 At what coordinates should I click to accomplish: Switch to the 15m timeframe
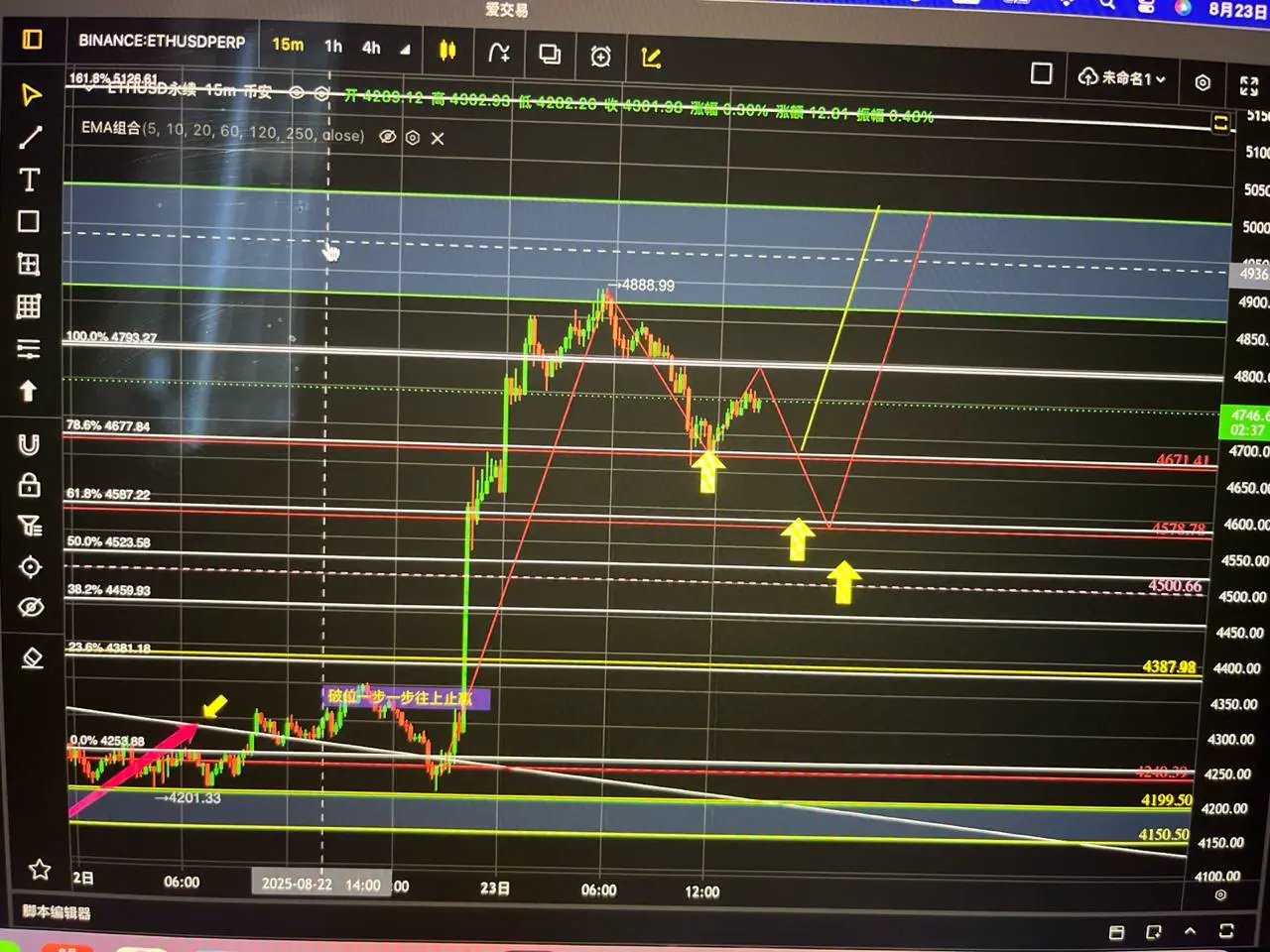[x=288, y=45]
